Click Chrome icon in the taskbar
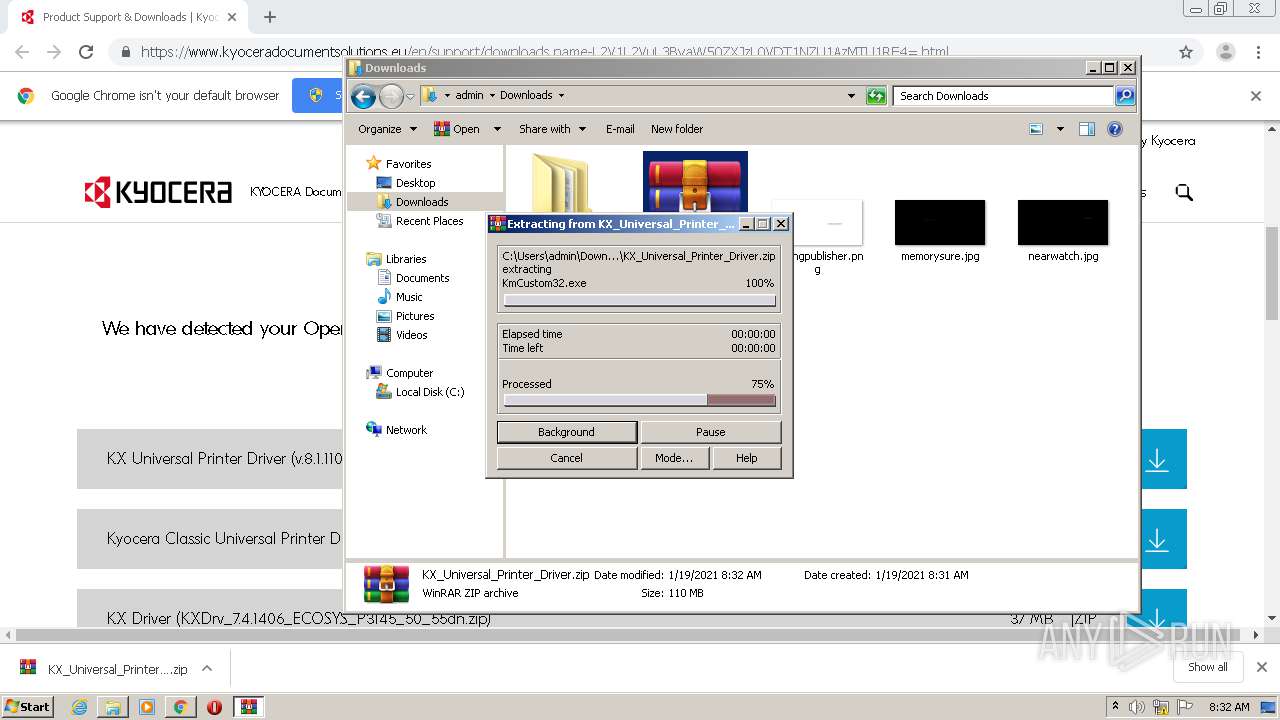 click(x=180, y=707)
